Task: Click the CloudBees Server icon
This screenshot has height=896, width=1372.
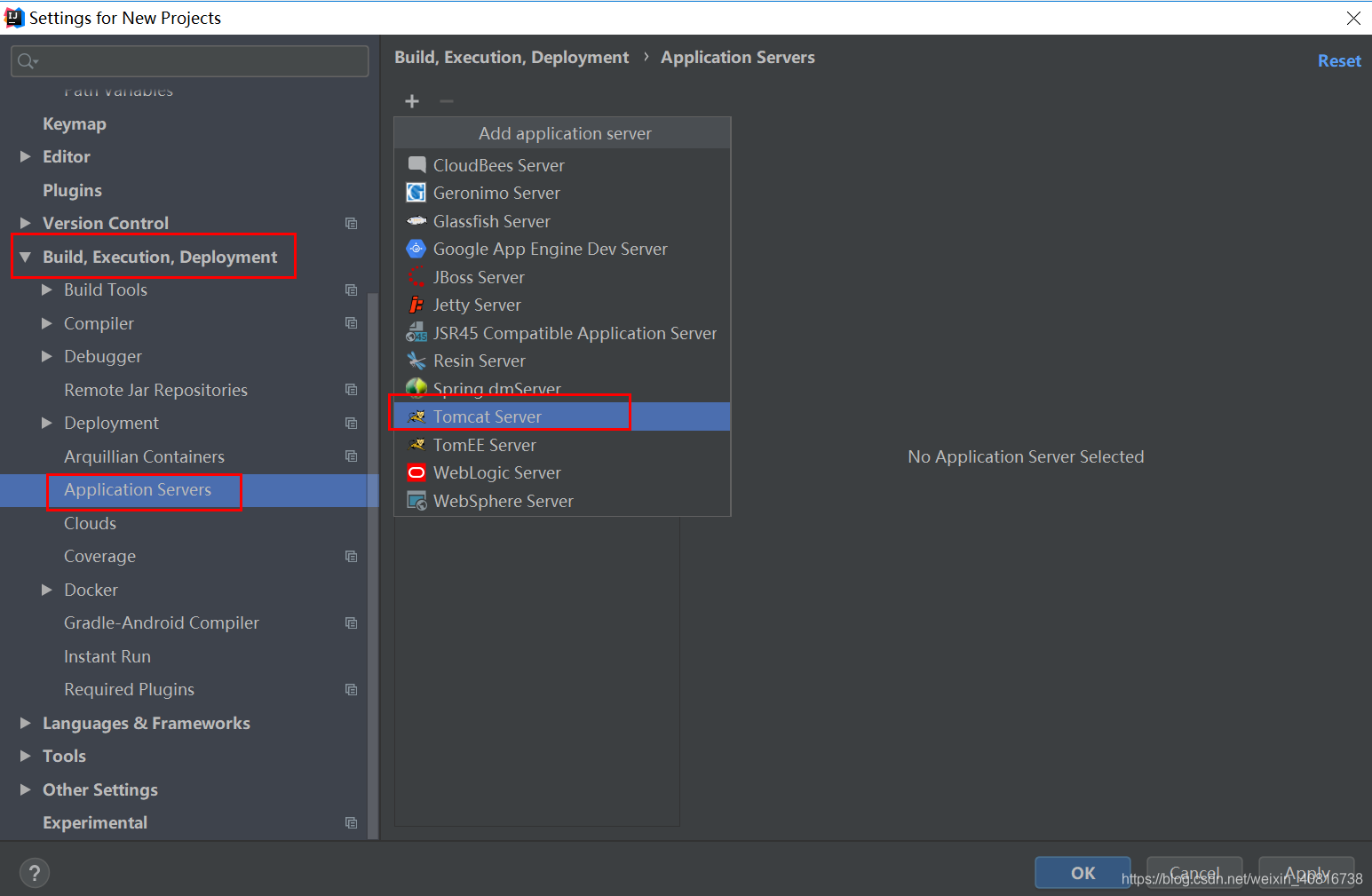Action: pos(416,165)
